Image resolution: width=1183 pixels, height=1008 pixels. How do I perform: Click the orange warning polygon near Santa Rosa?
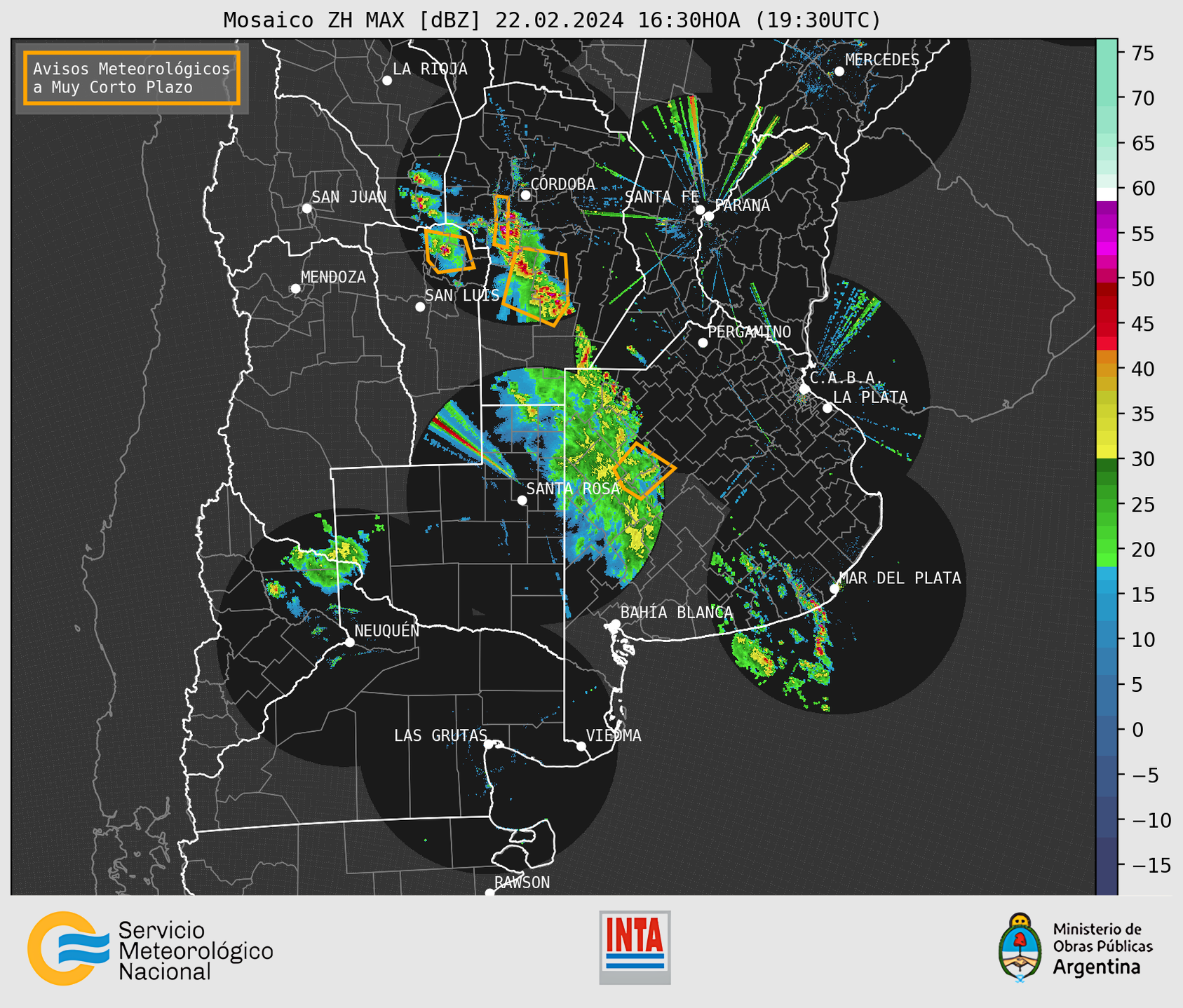(644, 470)
